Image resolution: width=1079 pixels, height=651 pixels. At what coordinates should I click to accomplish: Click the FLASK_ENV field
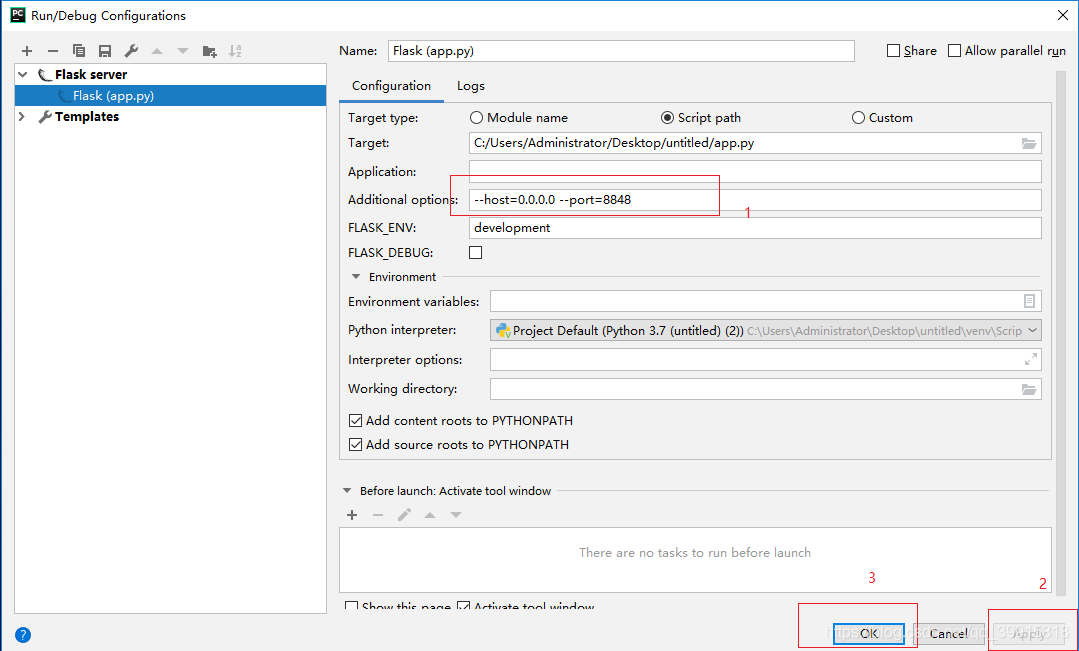click(x=755, y=228)
